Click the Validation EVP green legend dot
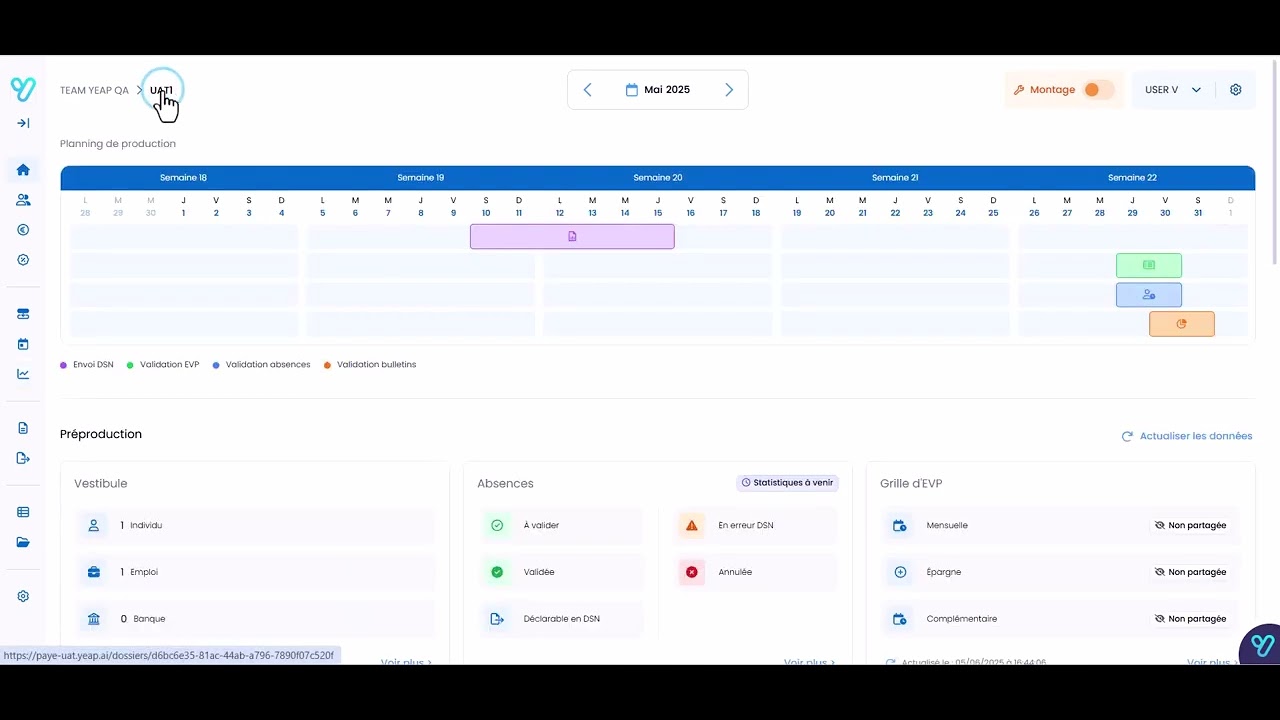Image resolution: width=1280 pixels, height=720 pixels. (x=130, y=365)
